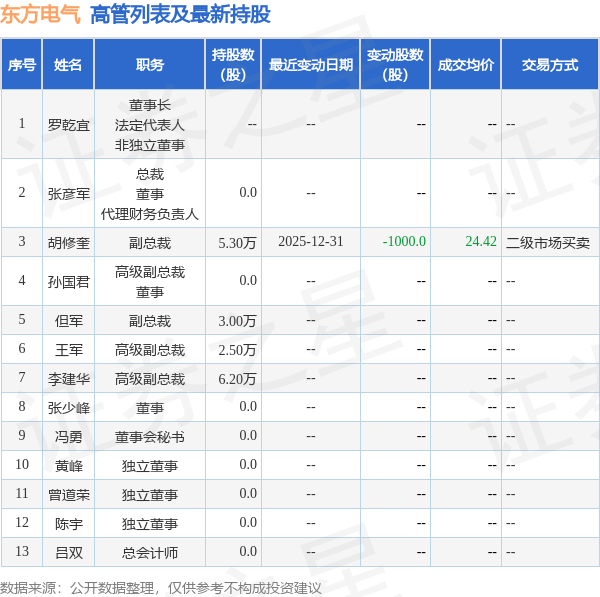Click the name 孙国君

68,282
